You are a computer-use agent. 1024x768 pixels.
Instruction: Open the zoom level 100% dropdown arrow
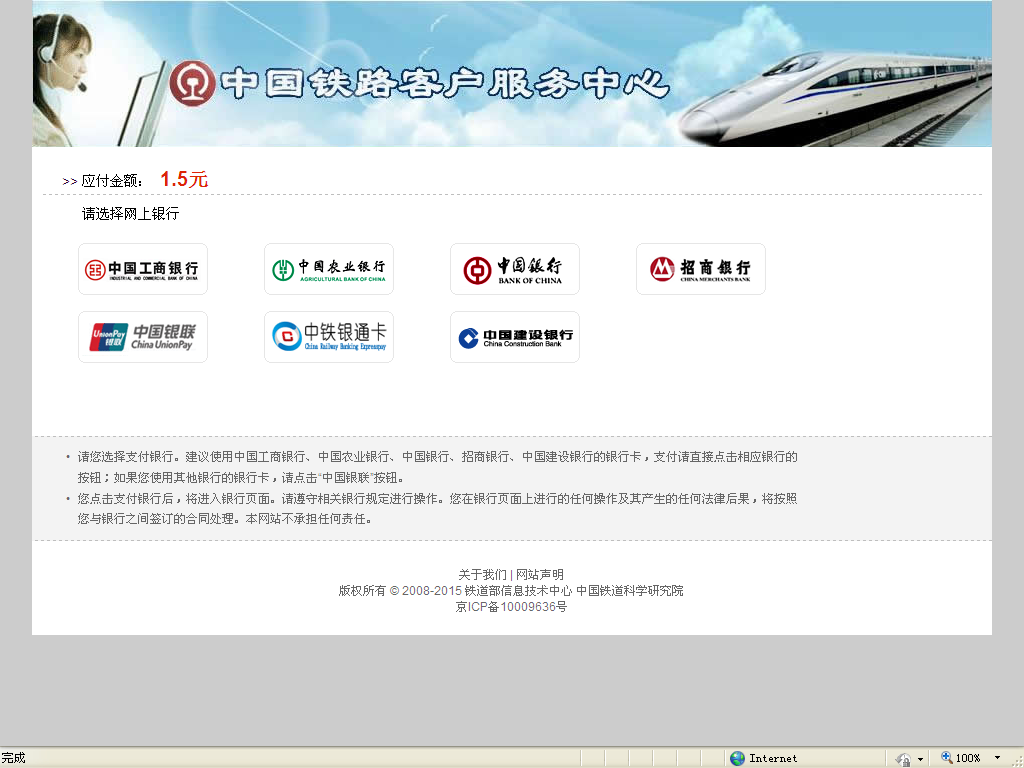click(x=997, y=758)
